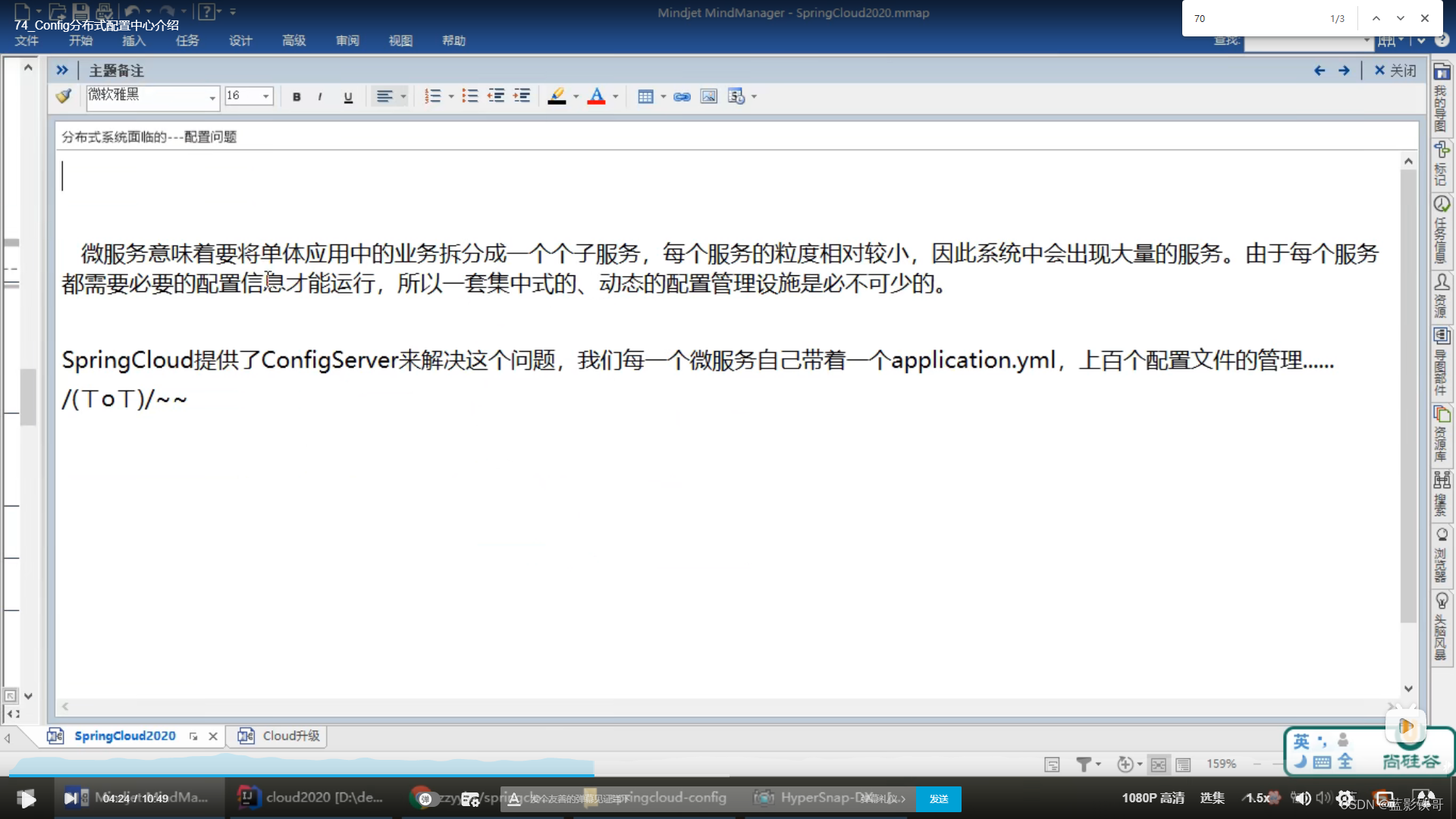Open 任务信息 task info side panel
This screenshot has height=819, width=1456.
point(1442,230)
